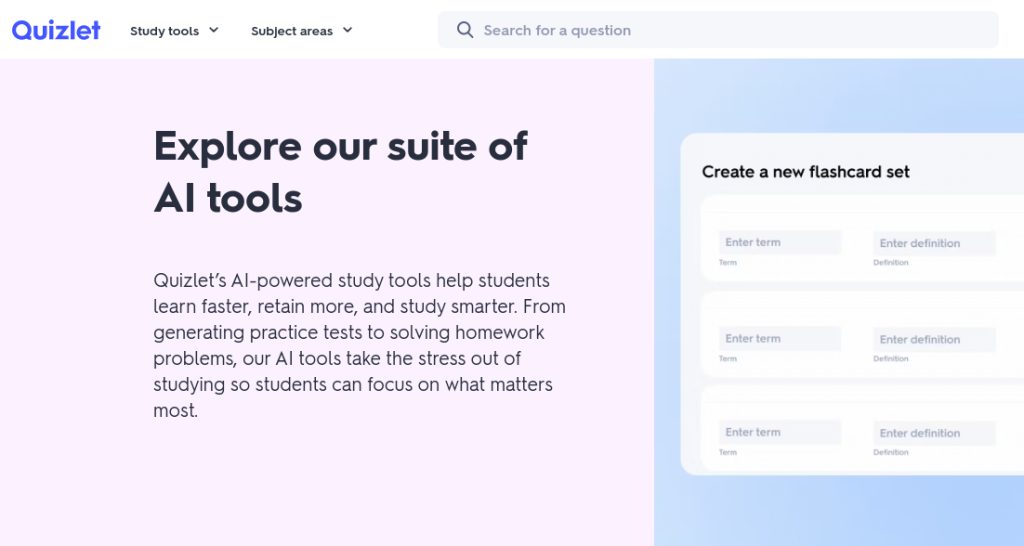Screen dimensions: 1024x546
Task: Click the 'Create a new flashcard set' title
Action: [805, 171]
